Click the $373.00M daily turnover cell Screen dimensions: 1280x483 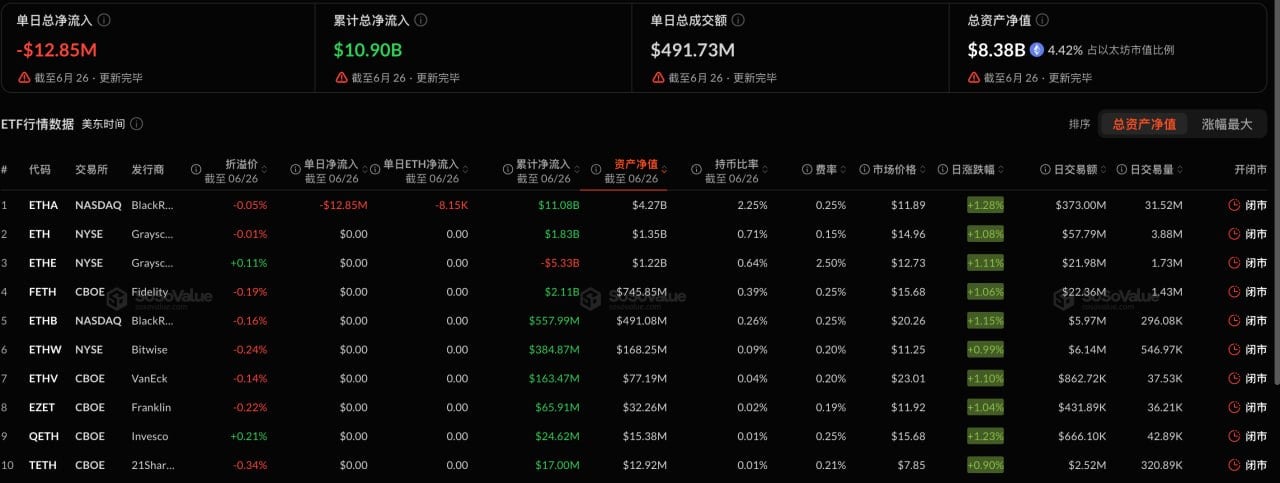pos(1080,205)
